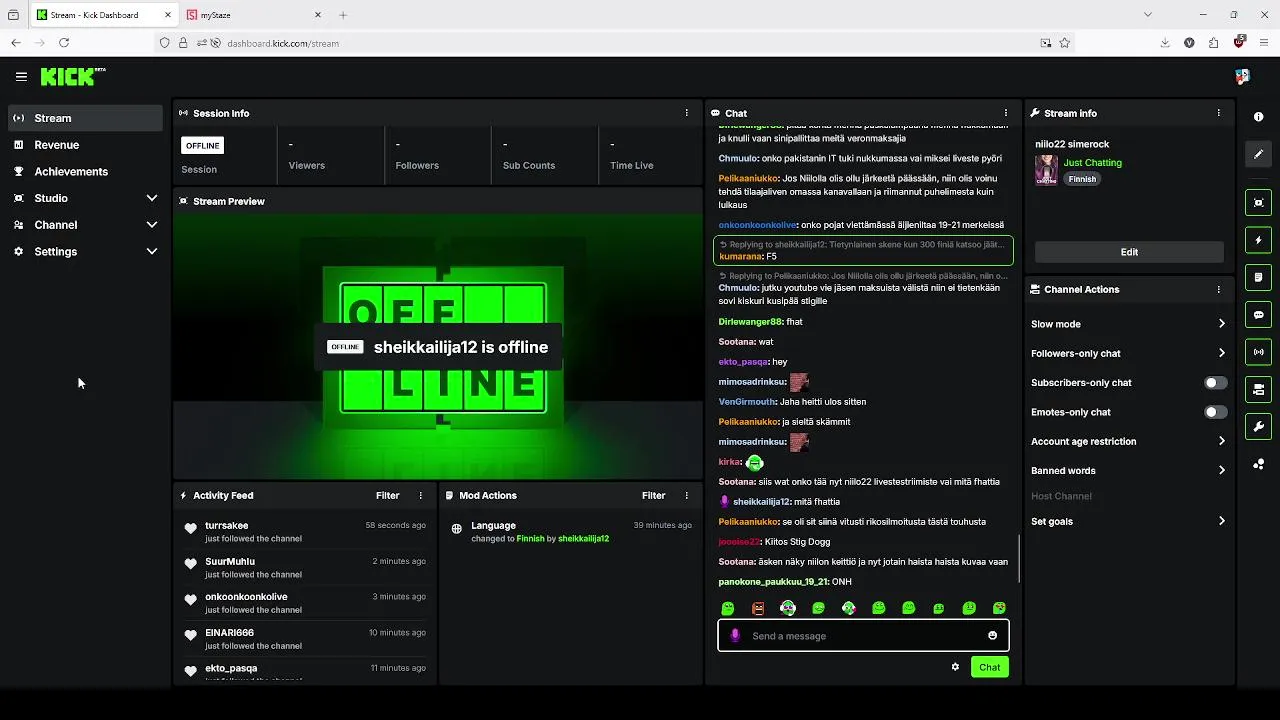Click the info icon in the right sidebar
The height and width of the screenshot is (720, 1280).
1258,117
